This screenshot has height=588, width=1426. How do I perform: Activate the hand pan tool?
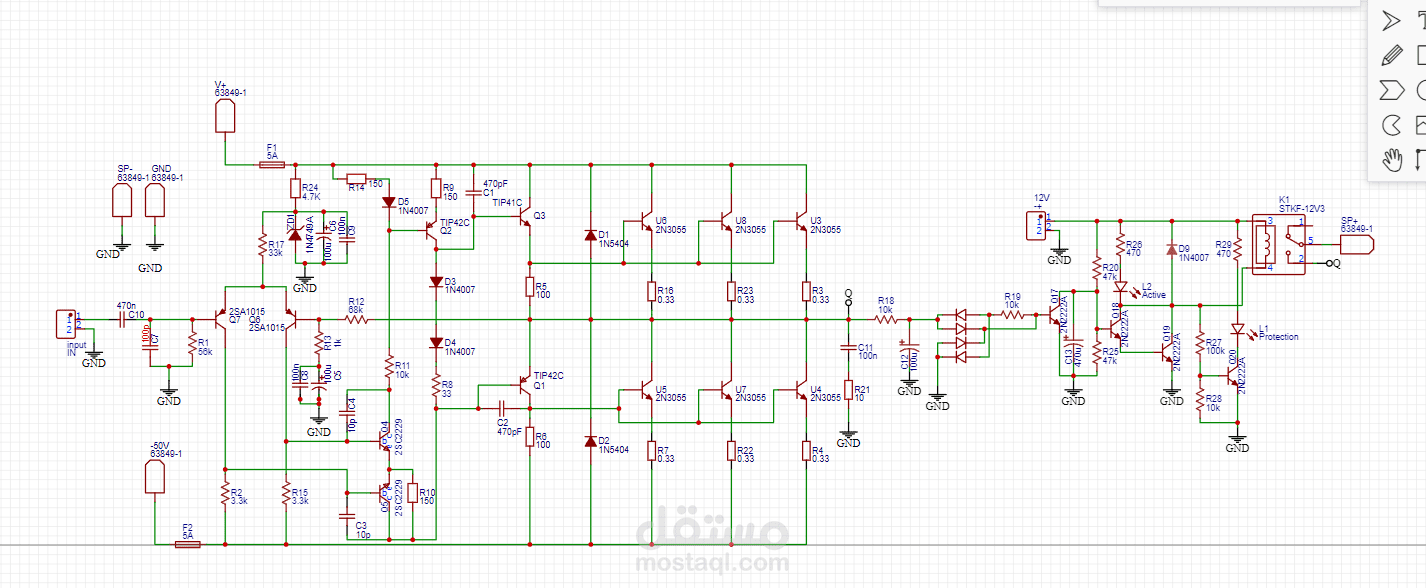point(1391,159)
